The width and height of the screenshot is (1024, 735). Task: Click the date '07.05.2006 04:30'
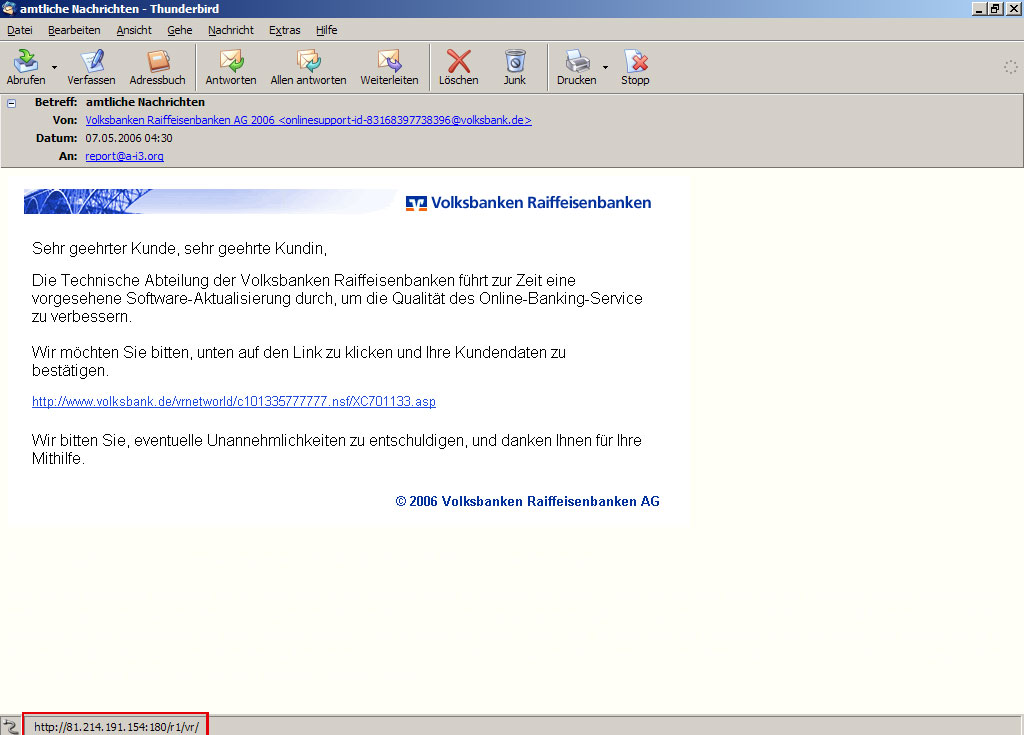coord(129,138)
